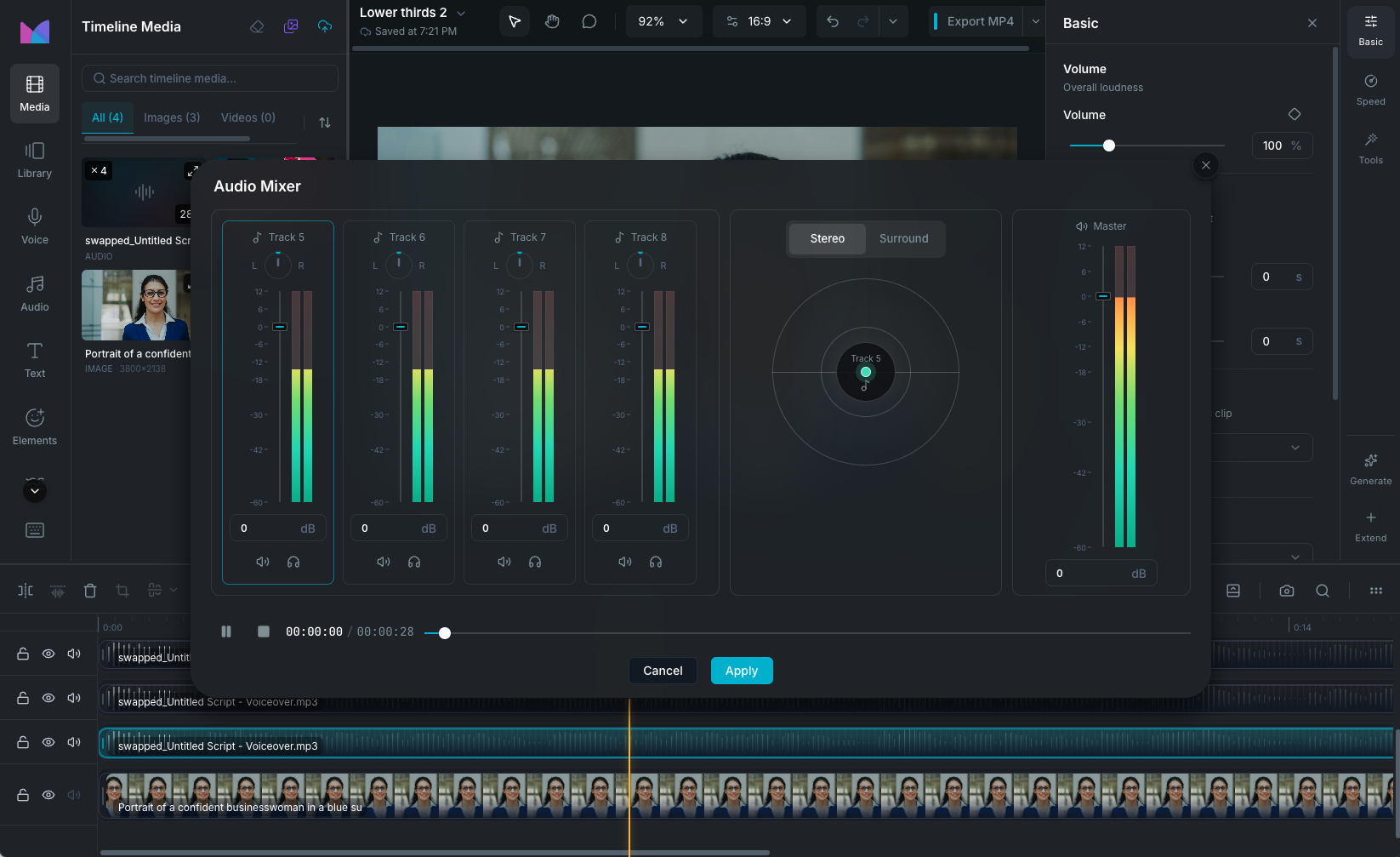Open the 16:9 aspect ratio dropdown
Viewport: 1400px width, 857px height.
coord(760,20)
